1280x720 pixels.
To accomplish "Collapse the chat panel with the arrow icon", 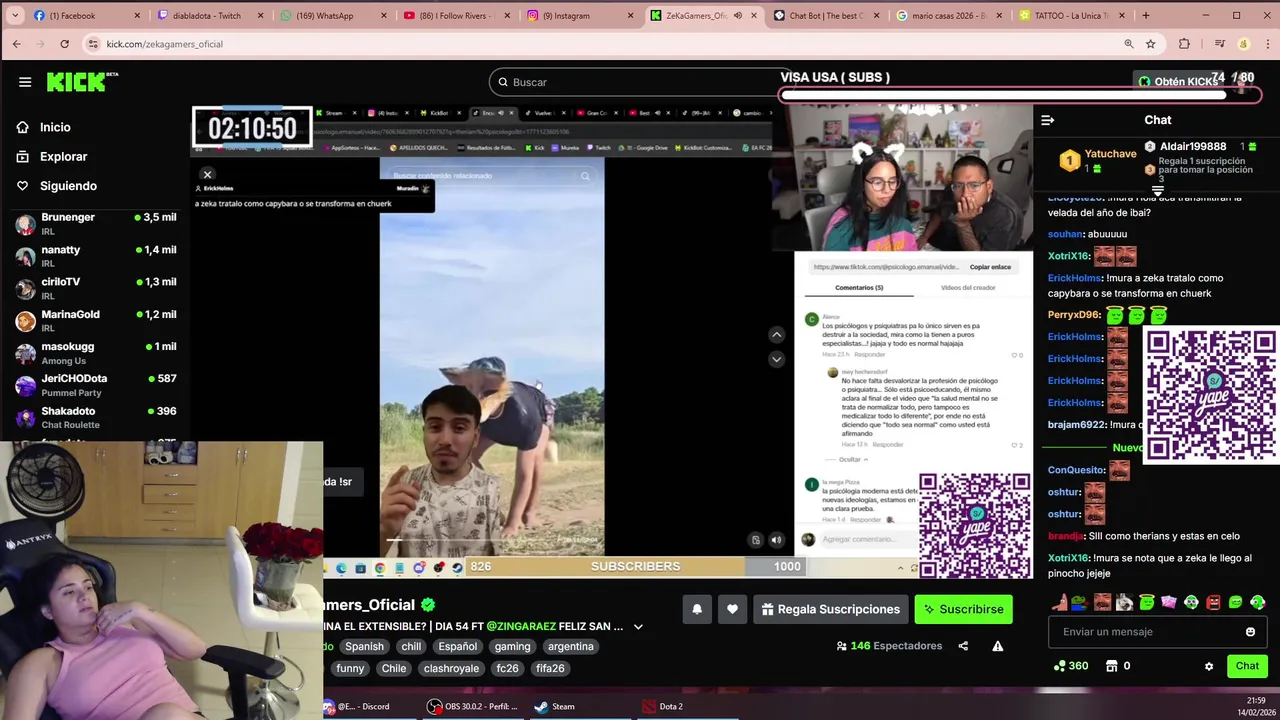I will 1048,120.
